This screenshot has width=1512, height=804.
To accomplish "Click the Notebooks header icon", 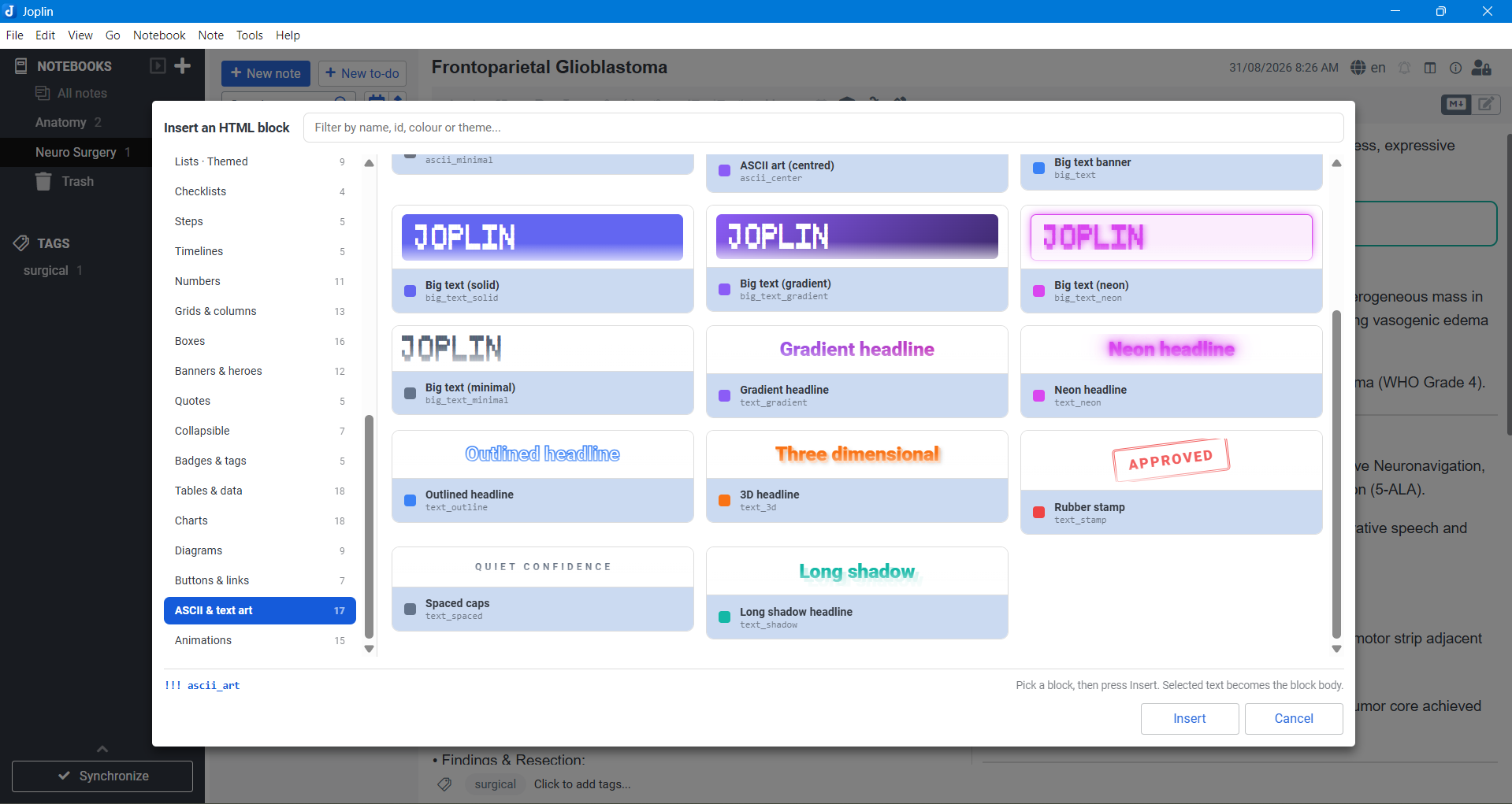I will click(x=21, y=66).
